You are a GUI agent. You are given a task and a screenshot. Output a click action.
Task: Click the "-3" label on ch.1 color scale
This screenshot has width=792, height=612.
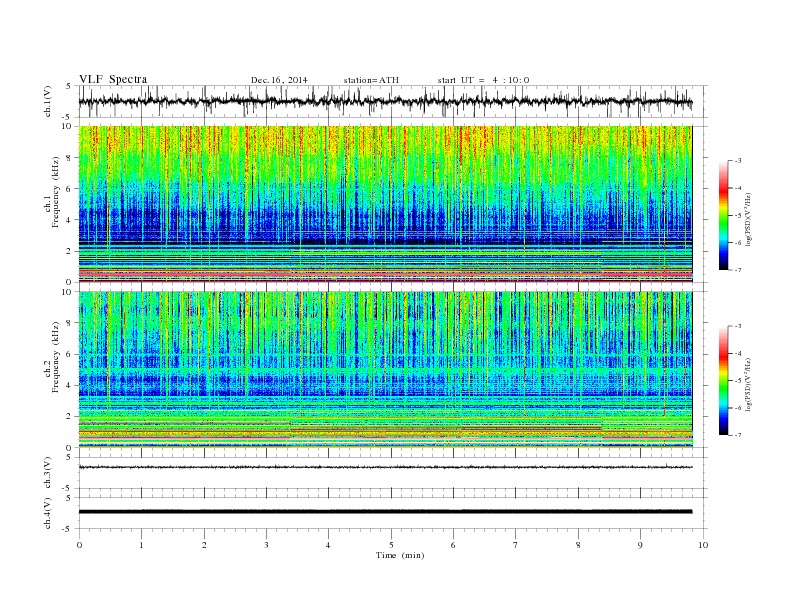coord(738,161)
